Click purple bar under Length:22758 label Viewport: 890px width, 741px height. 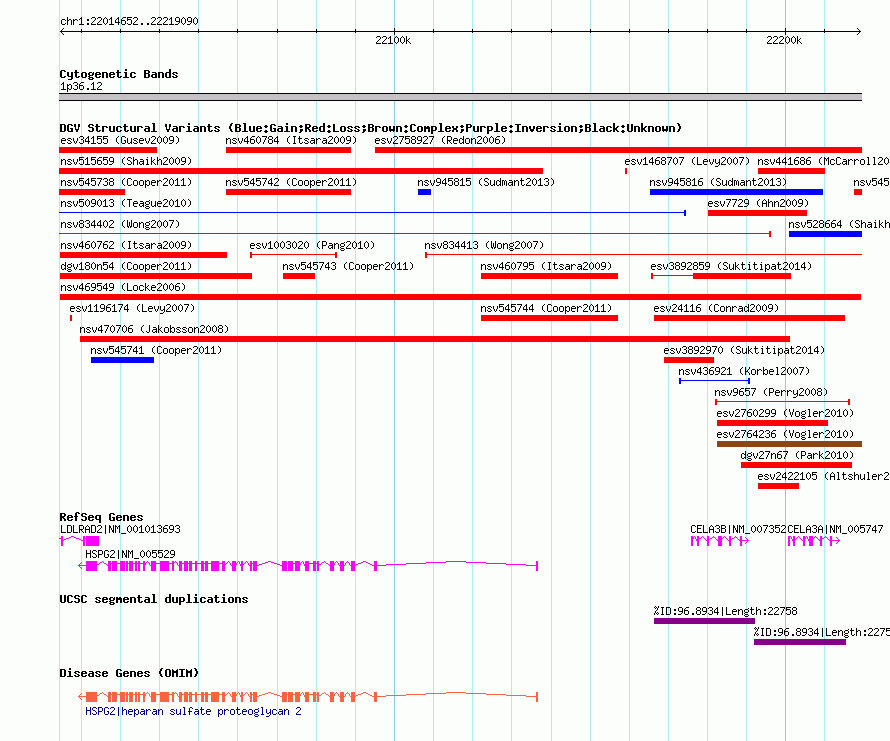pyautogui.click(x=704, y=621)
